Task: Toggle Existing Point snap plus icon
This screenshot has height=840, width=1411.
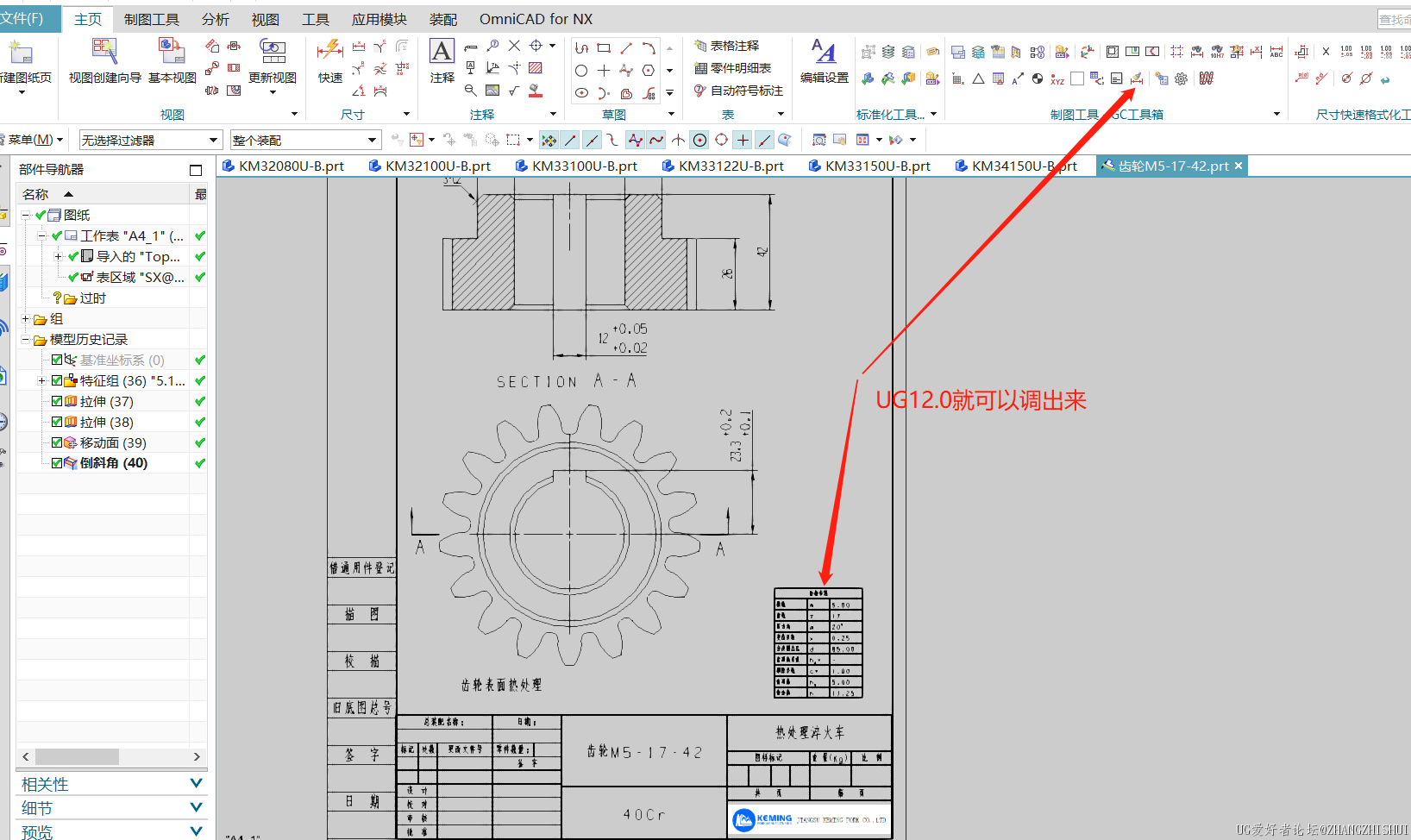Action: click(743, 140)
